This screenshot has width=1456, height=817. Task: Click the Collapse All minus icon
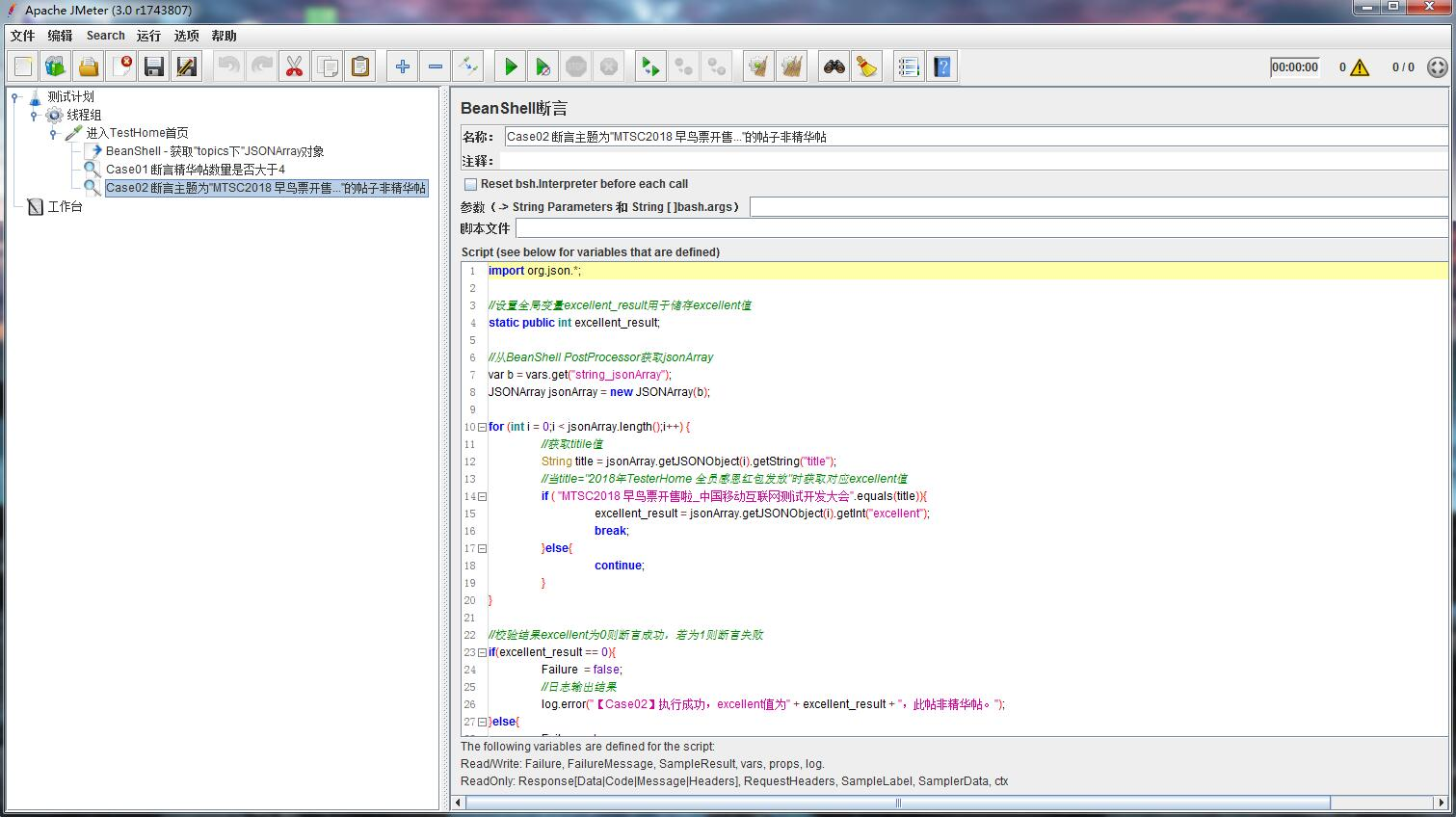[435, 66]
